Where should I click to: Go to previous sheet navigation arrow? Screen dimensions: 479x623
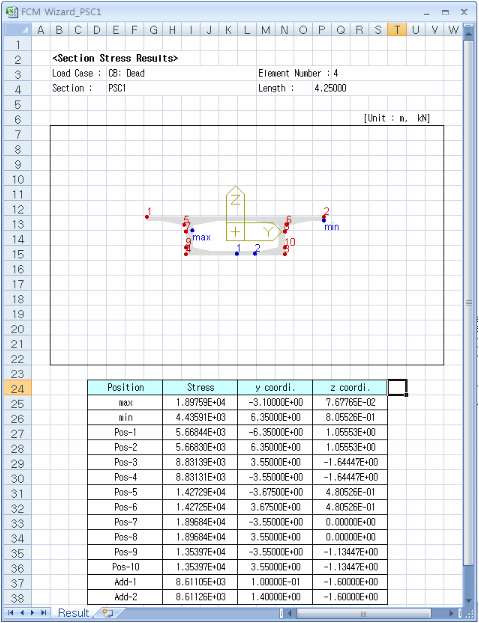[22, 613]
